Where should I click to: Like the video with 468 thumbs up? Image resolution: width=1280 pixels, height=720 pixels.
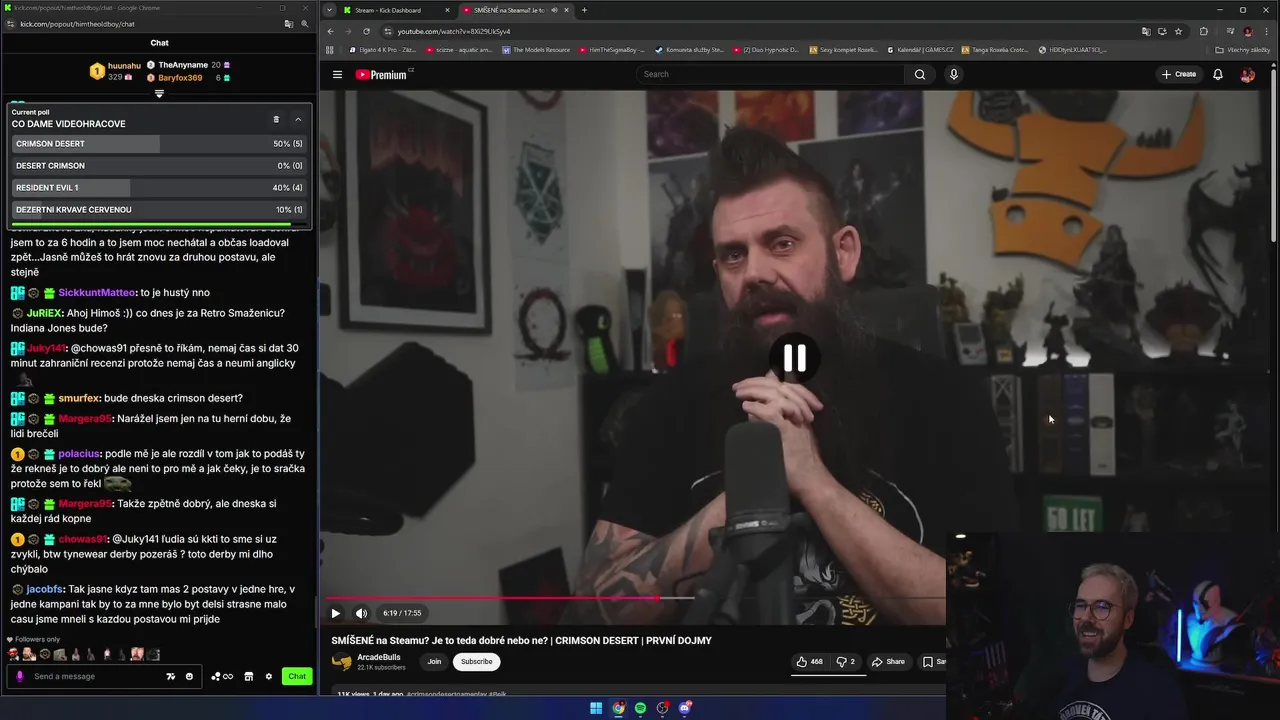tap(810, 661)
